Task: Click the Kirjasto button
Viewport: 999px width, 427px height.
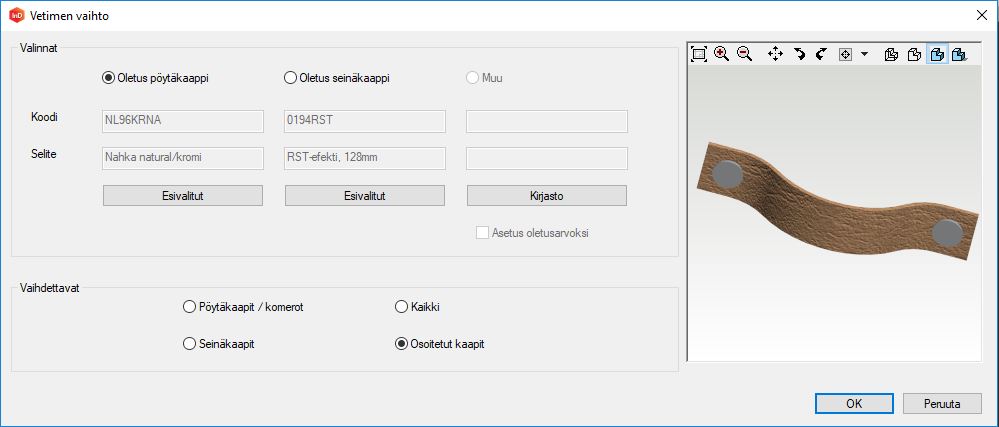Action: pos(547,196)
